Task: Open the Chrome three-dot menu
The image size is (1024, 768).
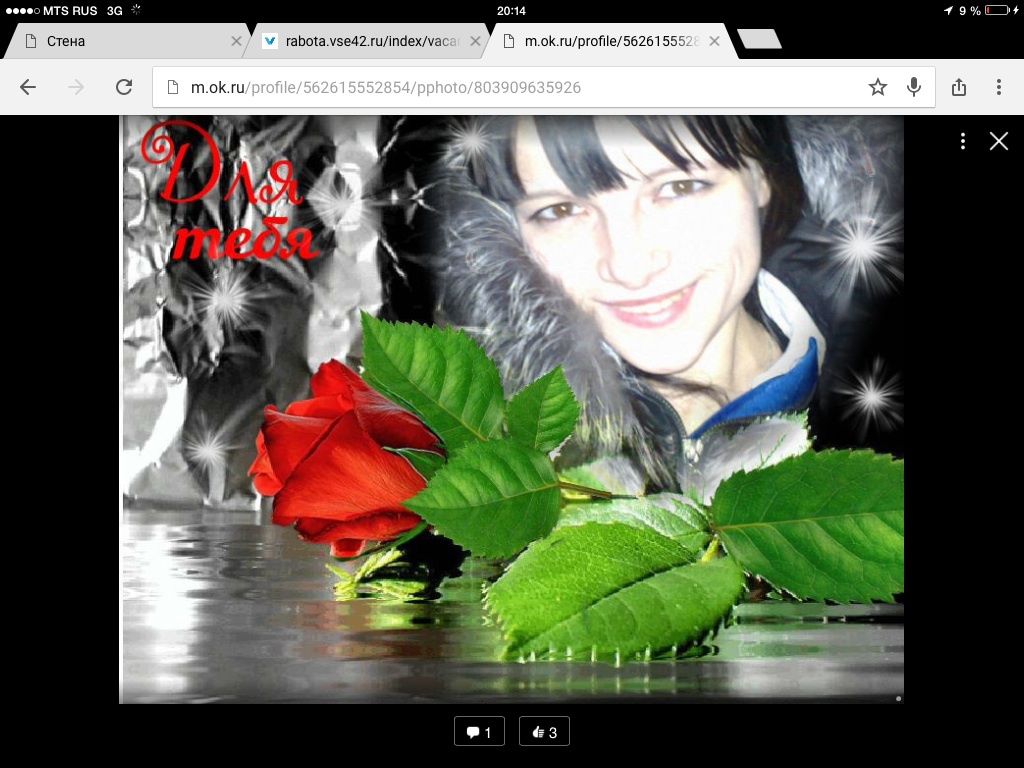Action: point(998,88)
